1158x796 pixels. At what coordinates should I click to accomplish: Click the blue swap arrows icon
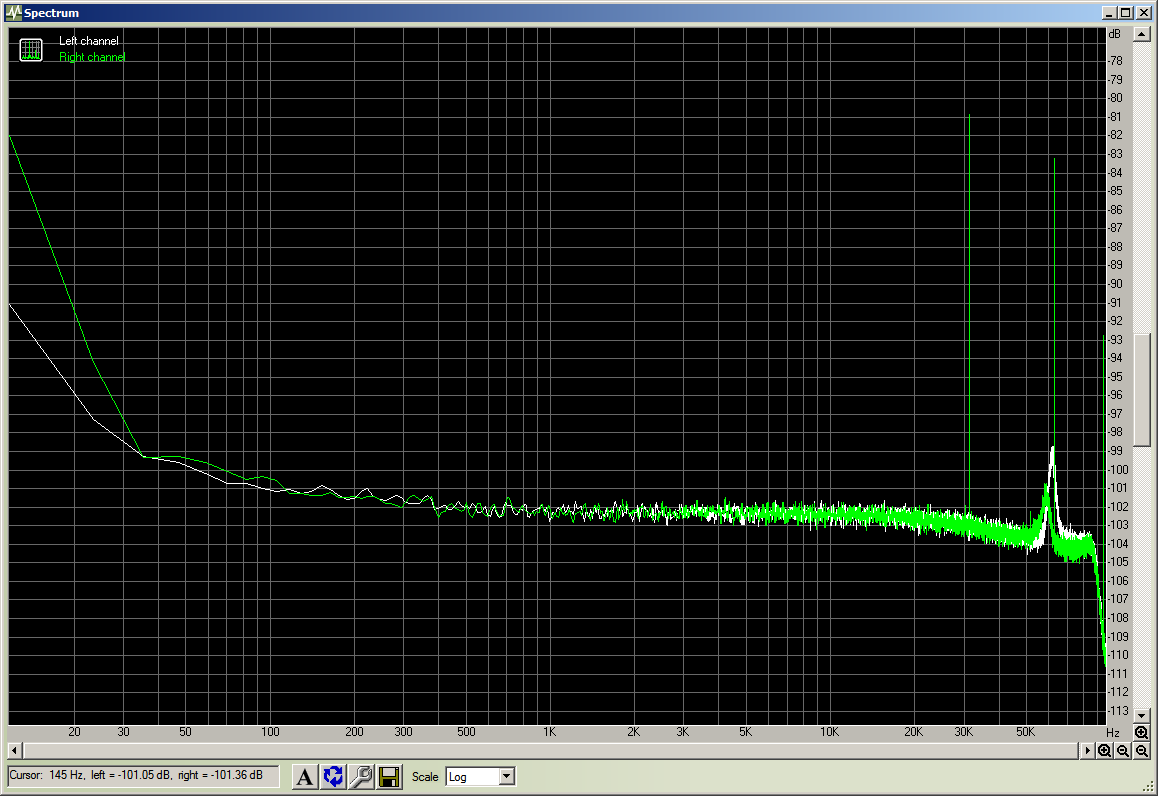click(333, 776)
